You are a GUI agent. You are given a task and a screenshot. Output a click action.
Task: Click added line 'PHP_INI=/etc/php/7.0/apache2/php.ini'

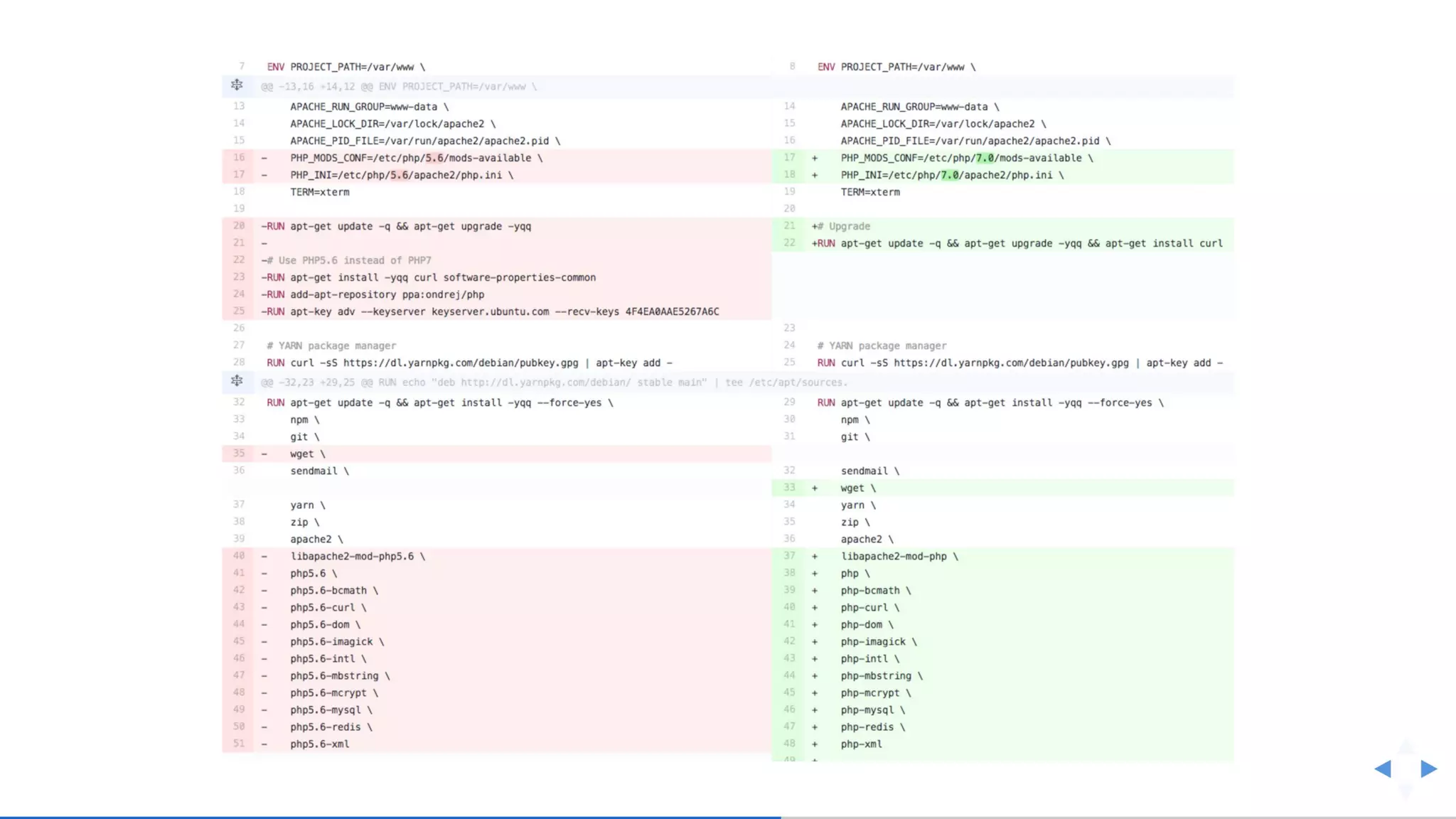pyautogui.click(x=1003, y=175)
